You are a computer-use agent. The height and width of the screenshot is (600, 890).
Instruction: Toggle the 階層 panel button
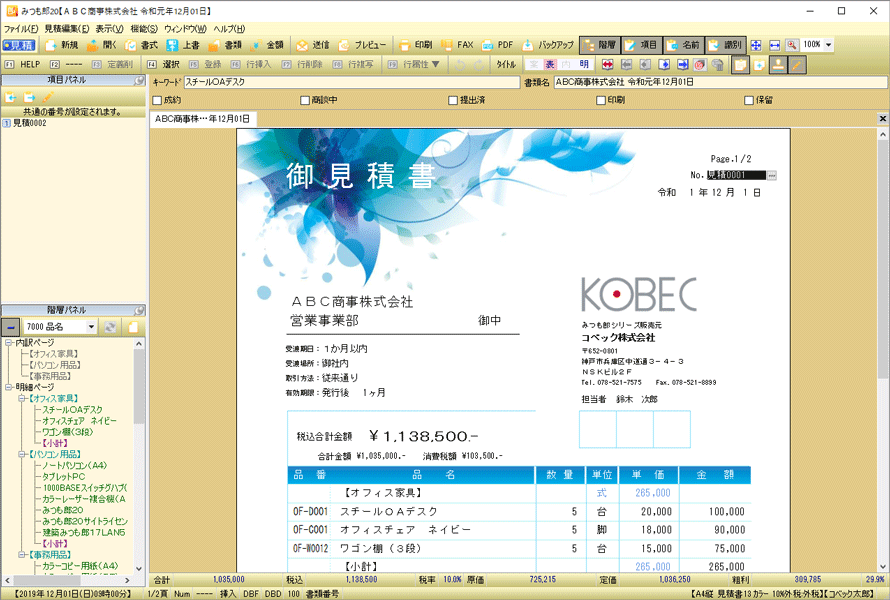599,45
